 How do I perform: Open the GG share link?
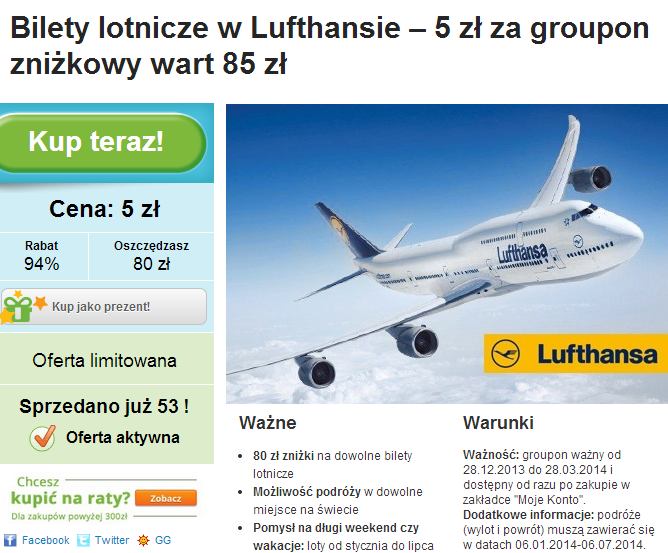[163, 540]
